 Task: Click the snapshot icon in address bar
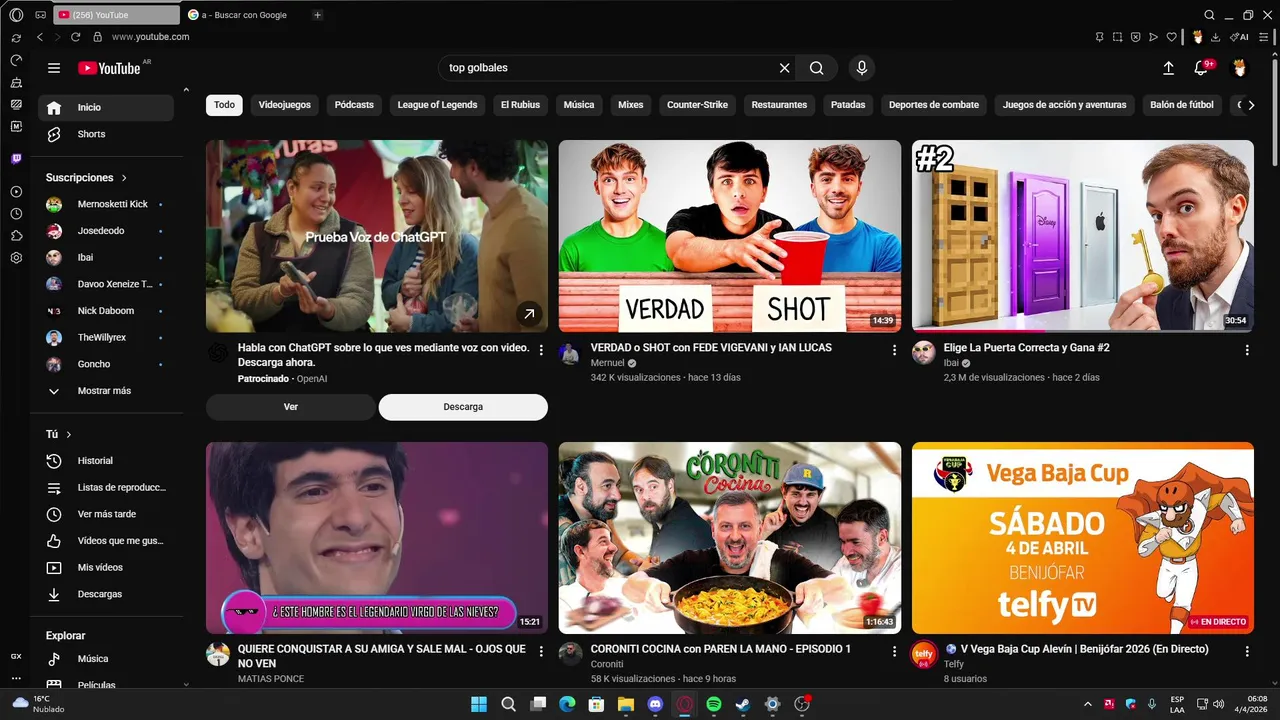[1117, 37]
